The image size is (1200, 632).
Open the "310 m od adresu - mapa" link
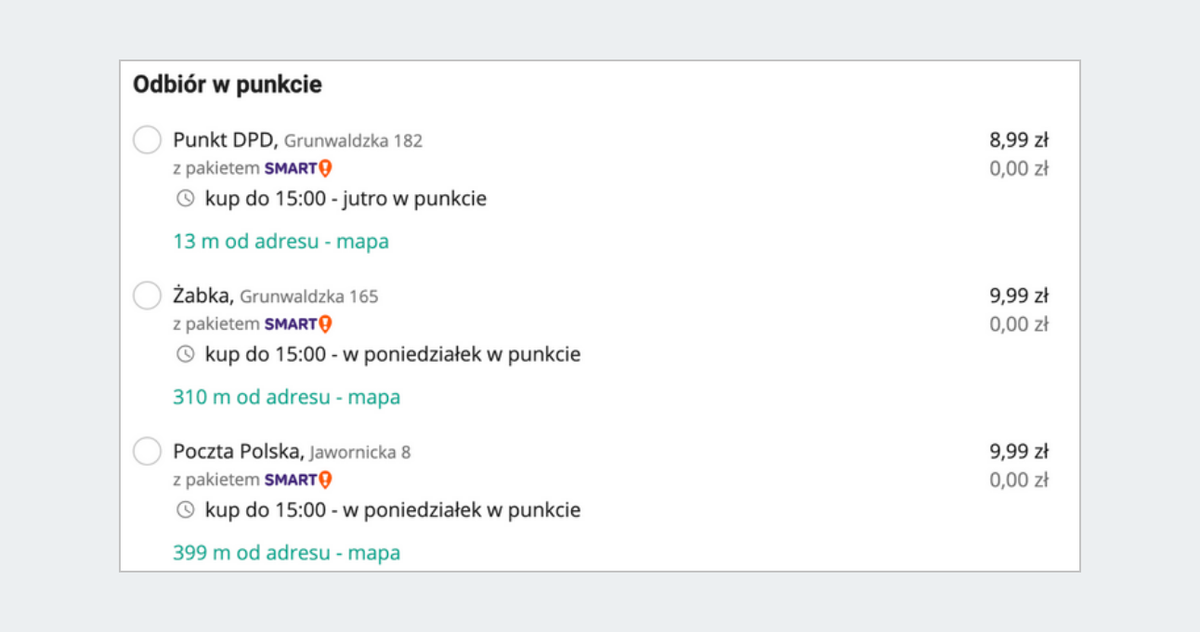point(286,397)
